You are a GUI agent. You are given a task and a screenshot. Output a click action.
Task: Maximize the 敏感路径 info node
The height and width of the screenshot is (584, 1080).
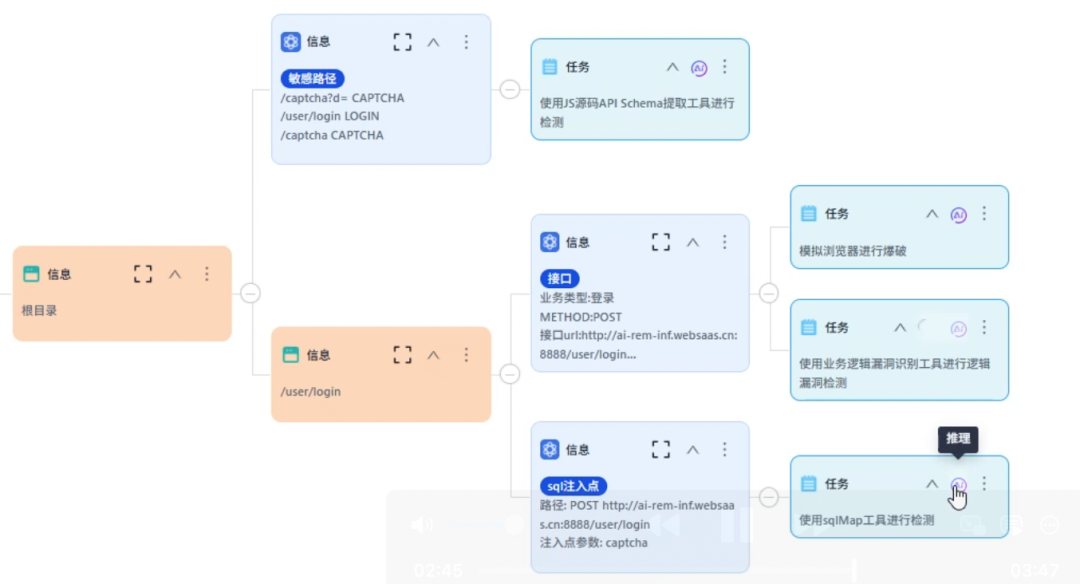click(402, 42)
